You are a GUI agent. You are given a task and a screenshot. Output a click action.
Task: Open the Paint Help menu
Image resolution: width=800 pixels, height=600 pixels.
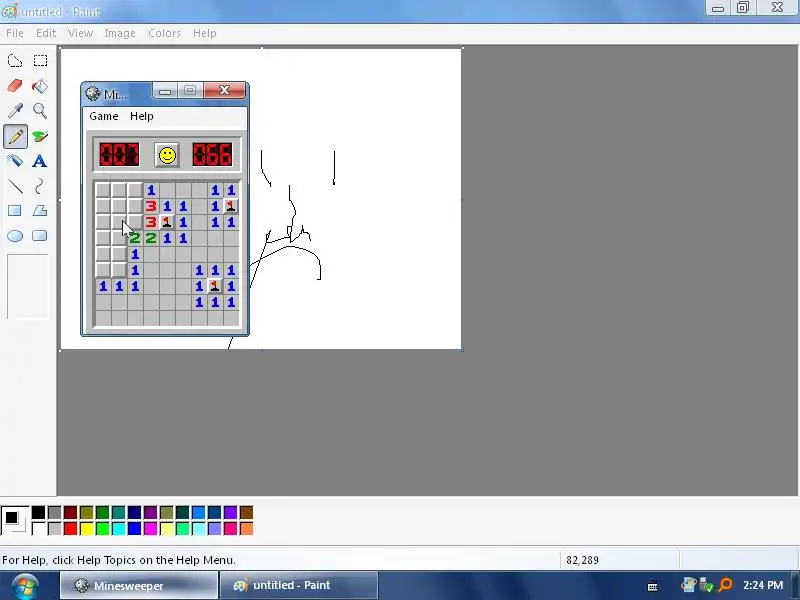[x=205, y=33]
